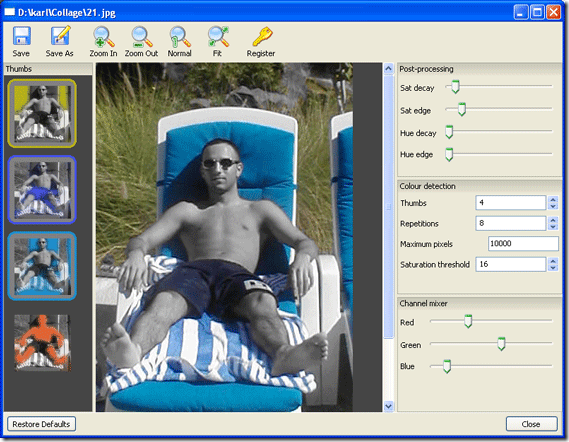The width and height of the screenshot is (569, 442).
Task: Select the Zoom Out magnifier
Action: pos(142,36)
